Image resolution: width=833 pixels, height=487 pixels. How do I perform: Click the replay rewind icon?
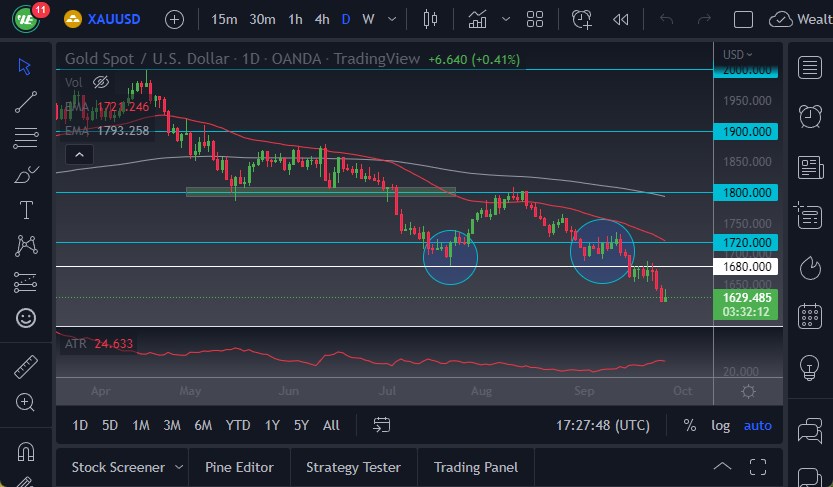coord(621,19)
